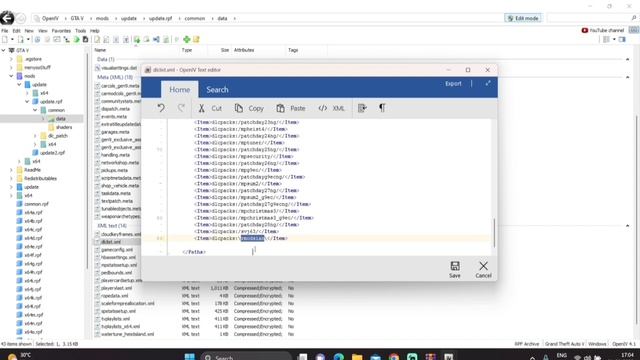This screenshot has width=640, height=360.
Task: Switch the editor syntax via the XML button
Action: (331, 108)
